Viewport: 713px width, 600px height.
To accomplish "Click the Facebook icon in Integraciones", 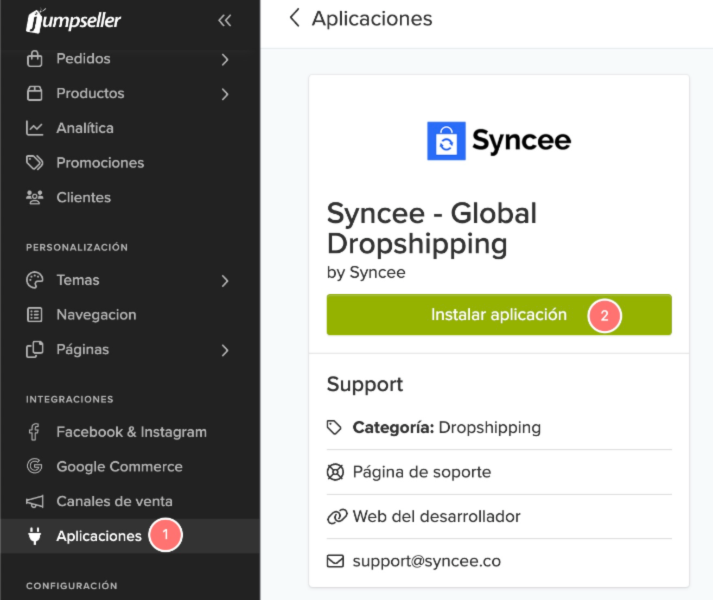I will (35, 432).
